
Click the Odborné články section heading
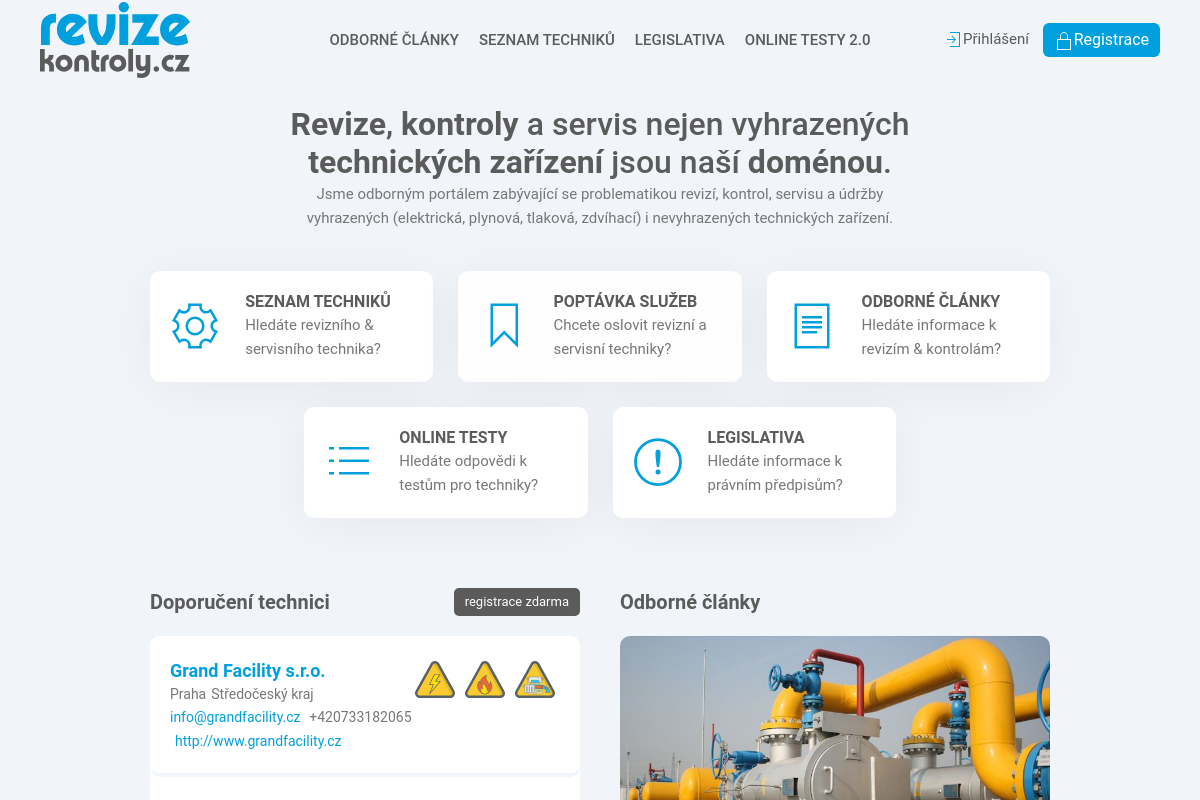pos(690,602)
